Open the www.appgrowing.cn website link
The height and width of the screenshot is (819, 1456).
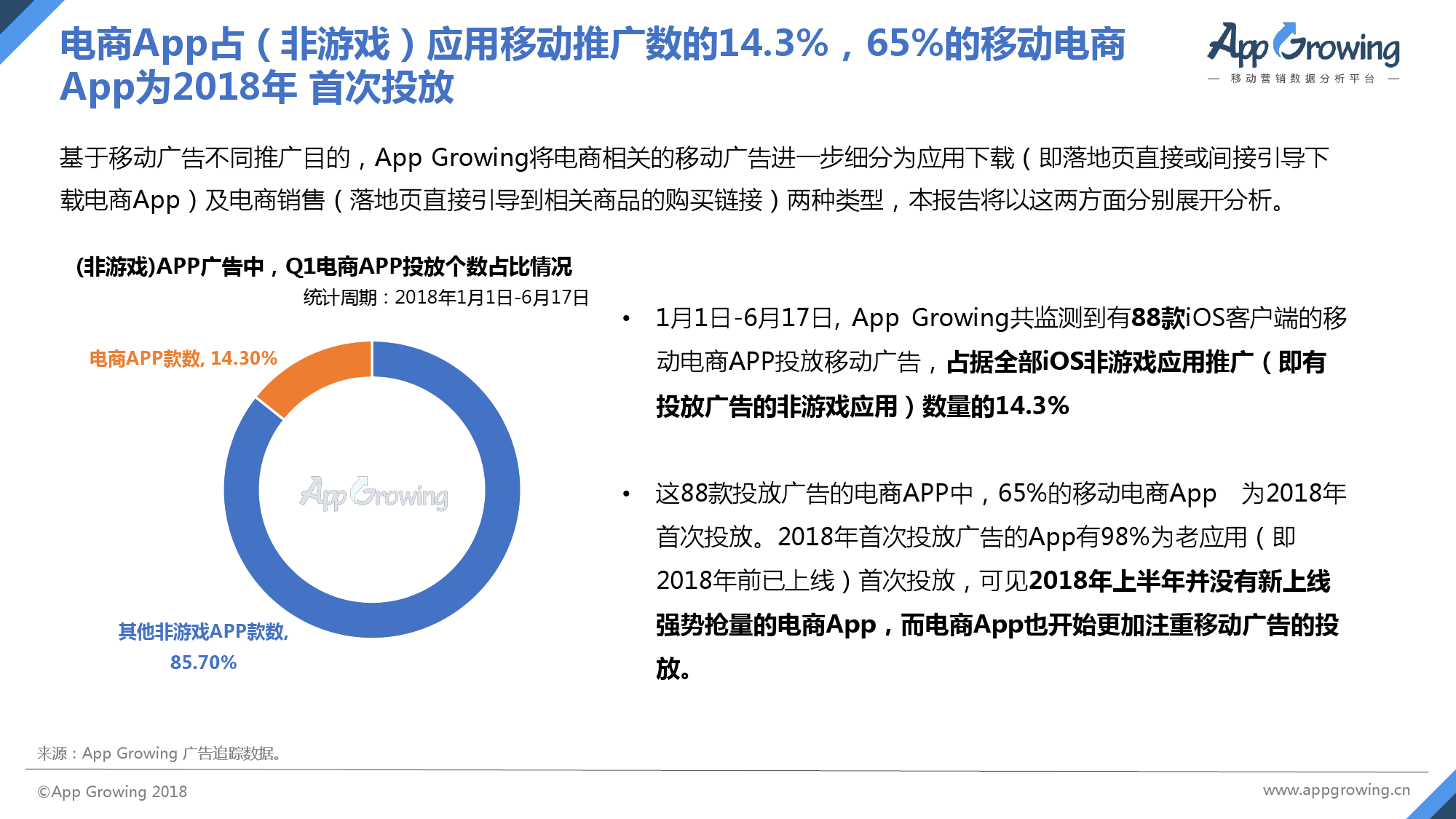click(x=1336, y=790)
